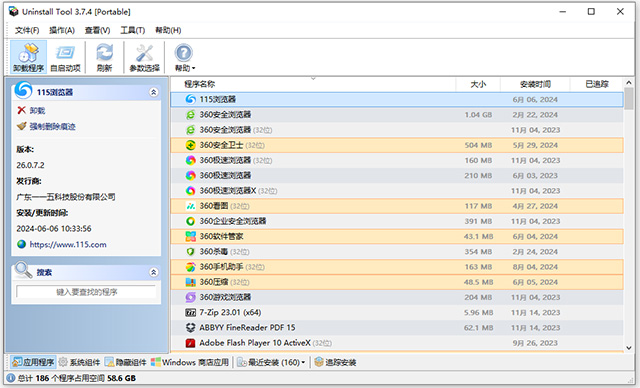Sort by install date (安装时间) column header
This screenshot has height=388, width=640.
(535, 84)
